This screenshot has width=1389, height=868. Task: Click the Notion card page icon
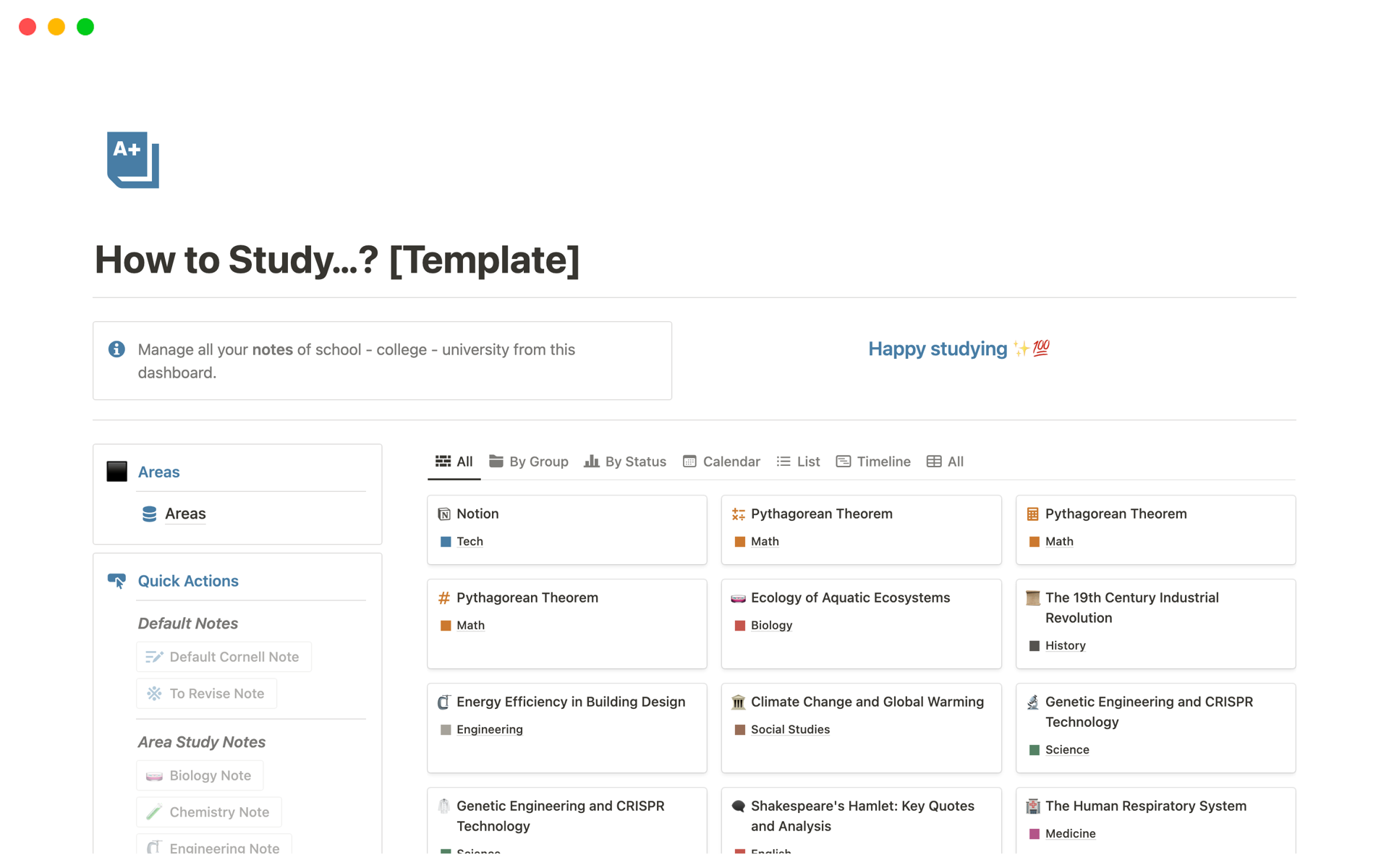coord(444,514)
